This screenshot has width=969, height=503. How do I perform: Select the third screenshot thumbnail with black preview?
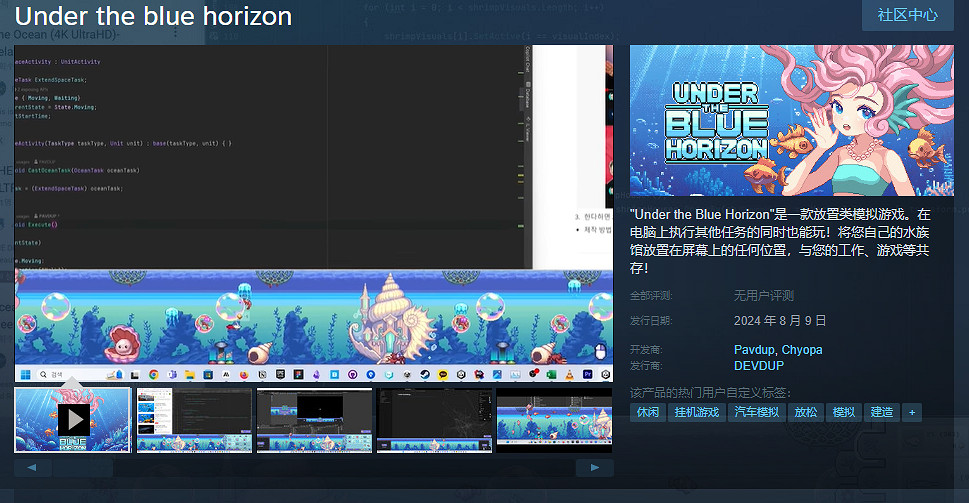tap(314, 420)
